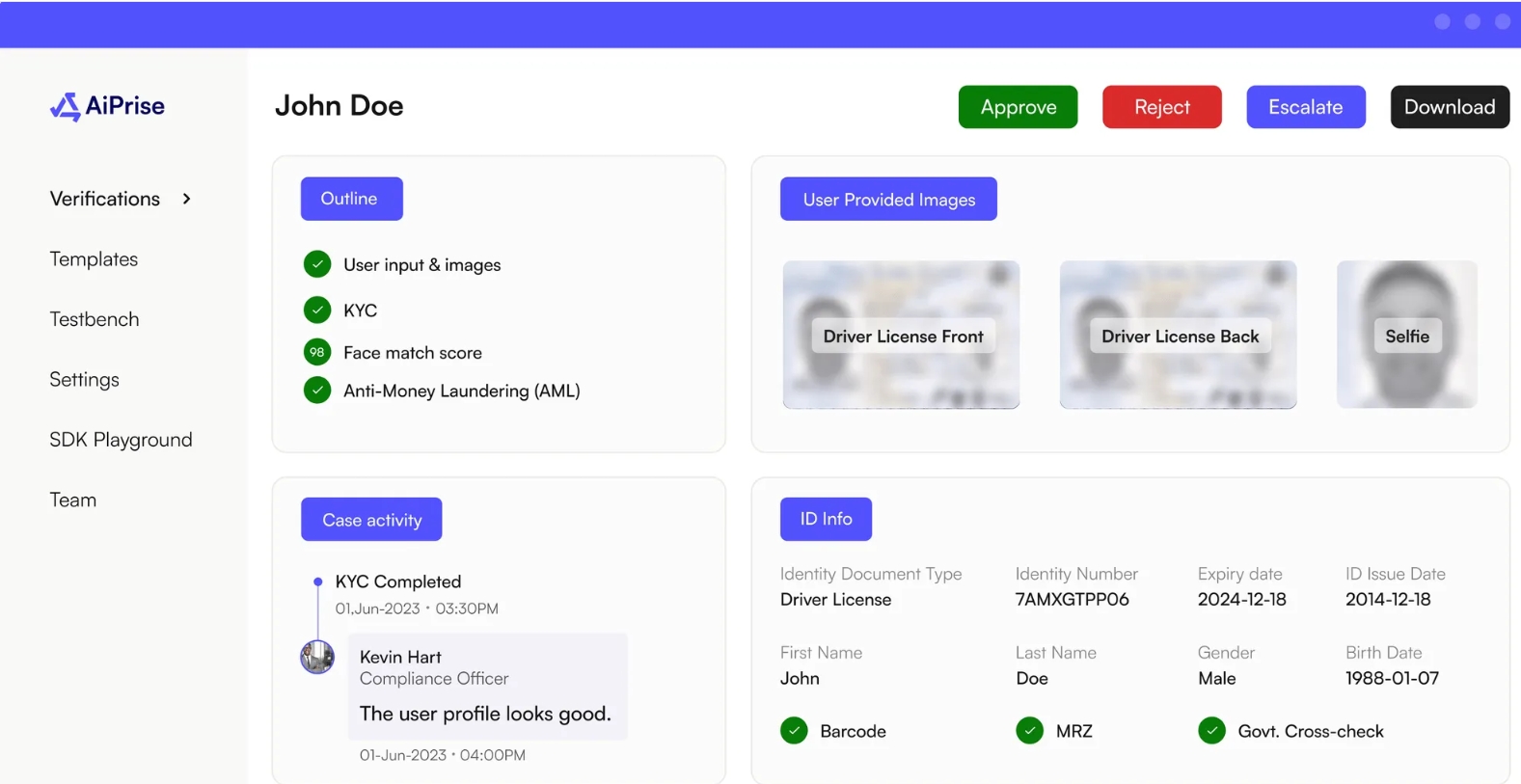Viewport: 1521px width, 784px height.
Task: Click the Case activity header button
Action: [x=371, y=520]
